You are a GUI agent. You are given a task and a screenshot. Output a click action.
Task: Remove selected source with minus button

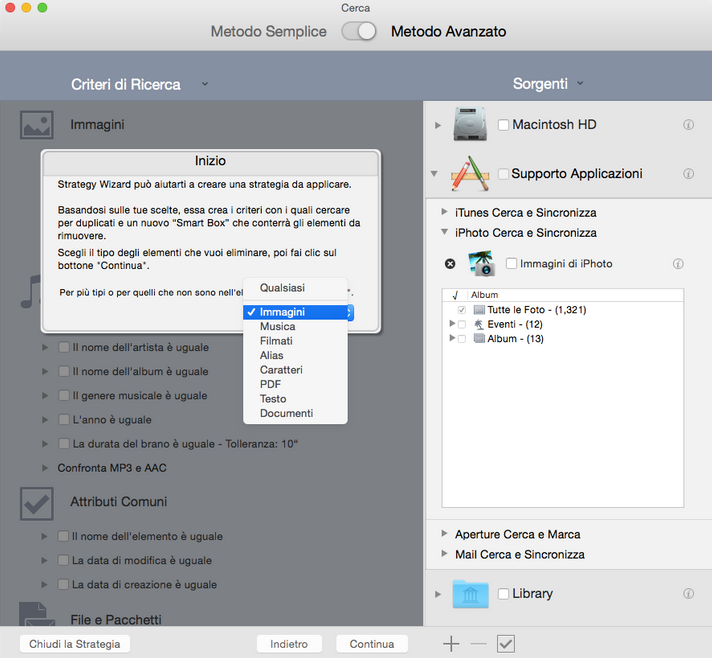(478, 643)
